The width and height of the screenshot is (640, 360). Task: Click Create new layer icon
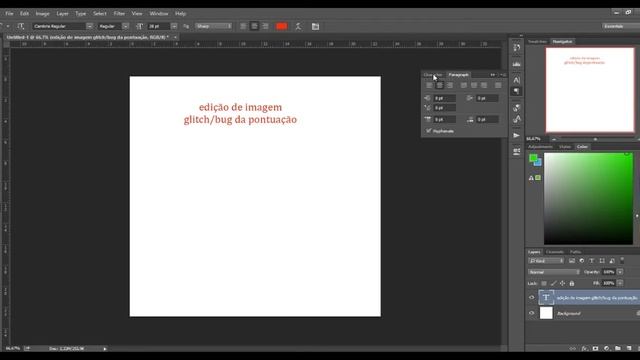[x=629, y=349]
